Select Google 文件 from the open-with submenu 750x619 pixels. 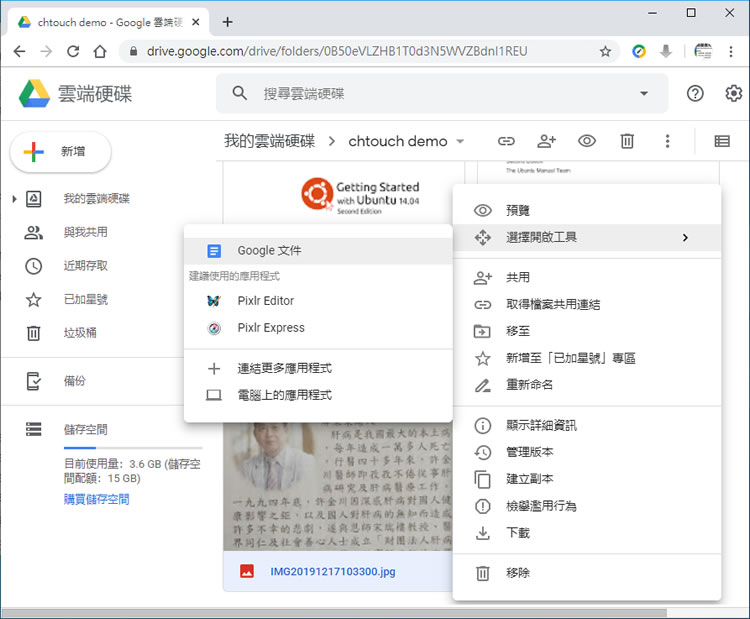(269, 251)
